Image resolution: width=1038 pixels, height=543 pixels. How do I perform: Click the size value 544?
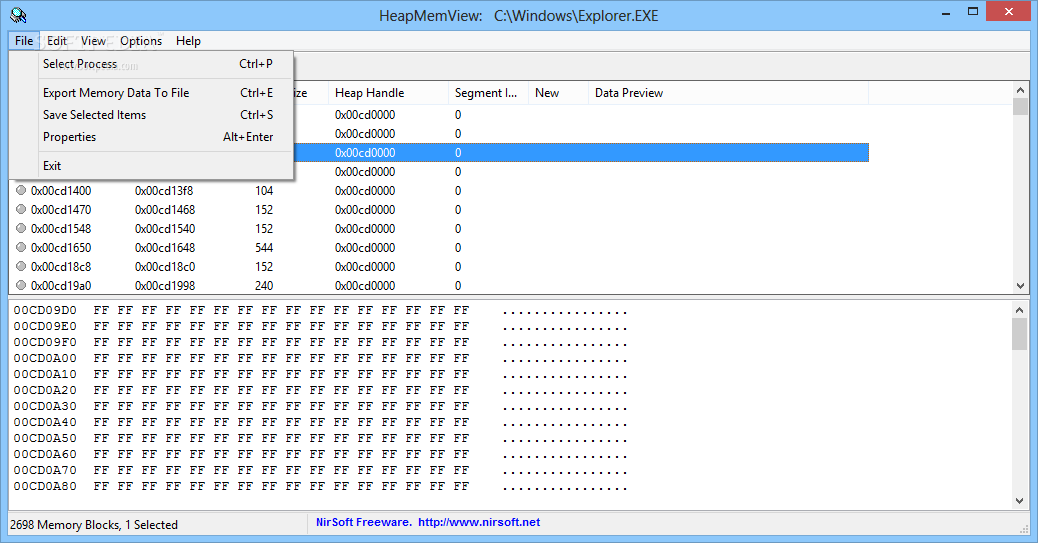coord(264,248)
